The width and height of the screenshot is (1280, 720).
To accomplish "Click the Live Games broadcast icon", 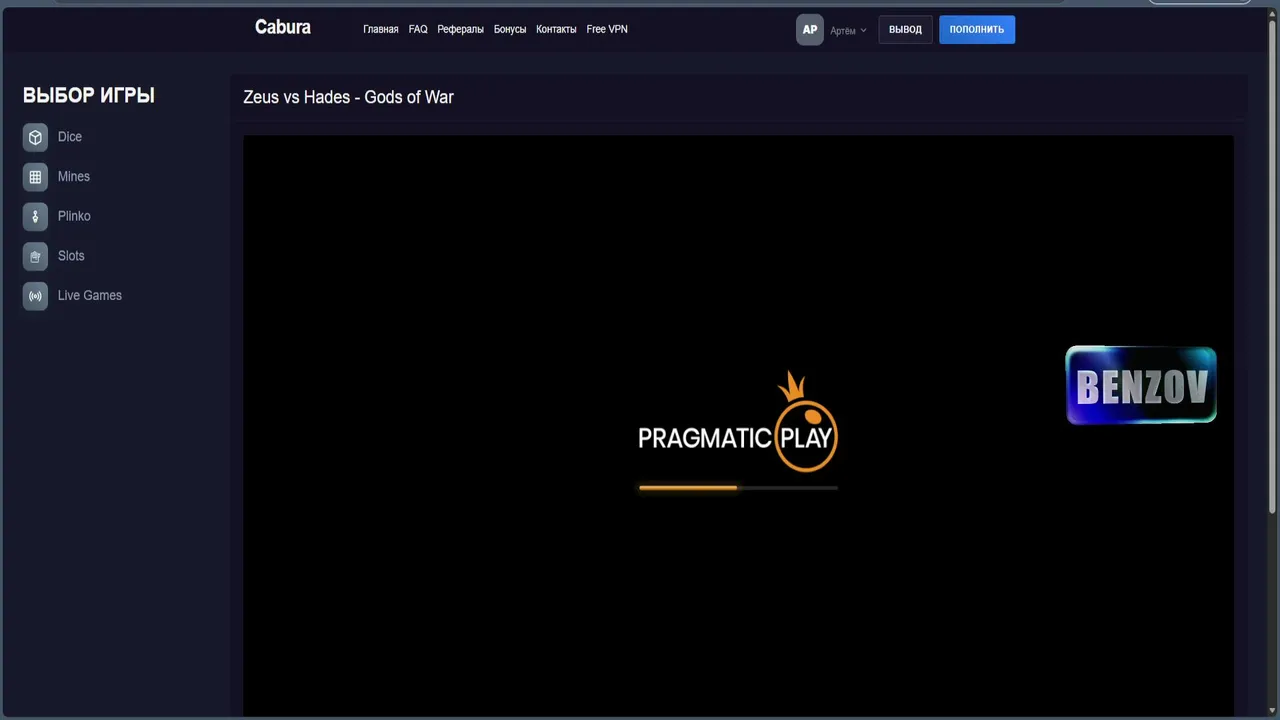I will click(35, 296).
